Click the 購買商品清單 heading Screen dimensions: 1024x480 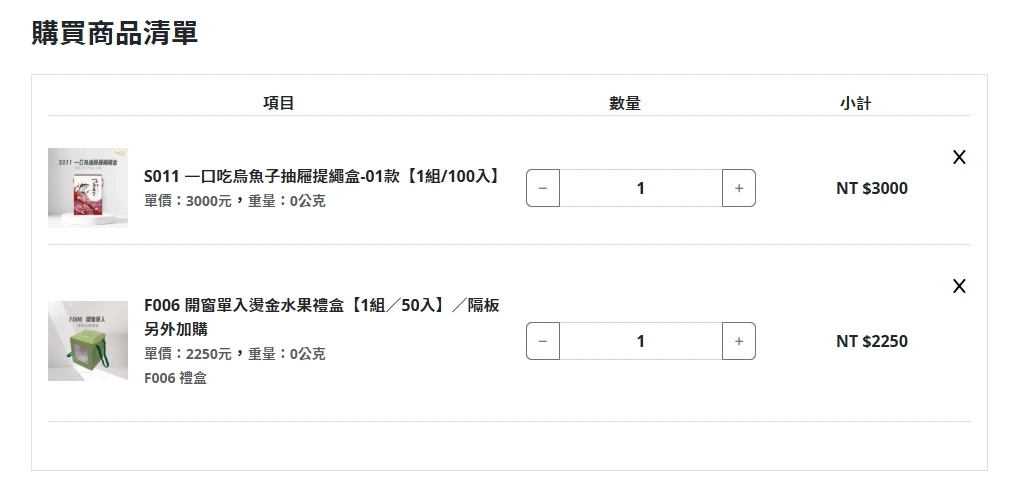(x=115, y=32)
